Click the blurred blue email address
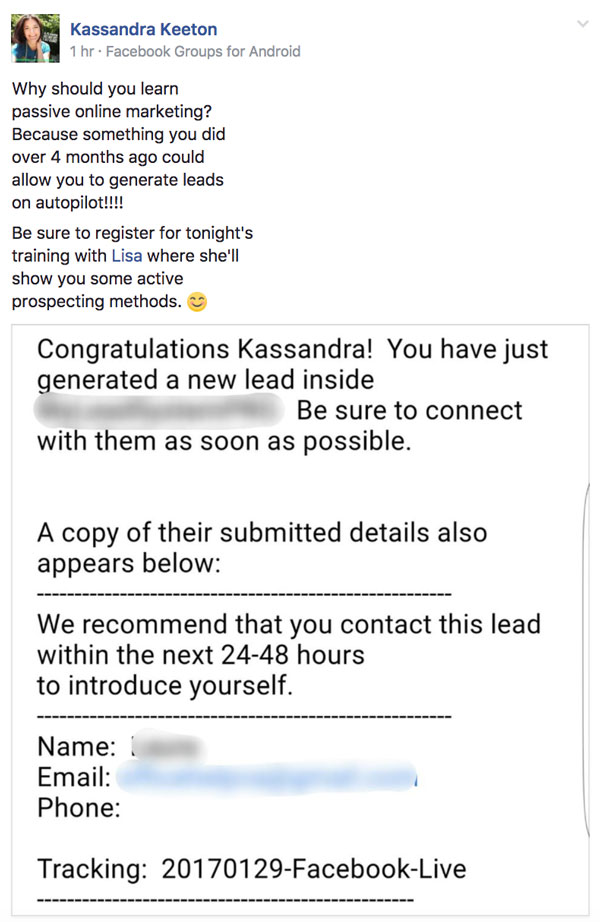 tap(267, 777)
